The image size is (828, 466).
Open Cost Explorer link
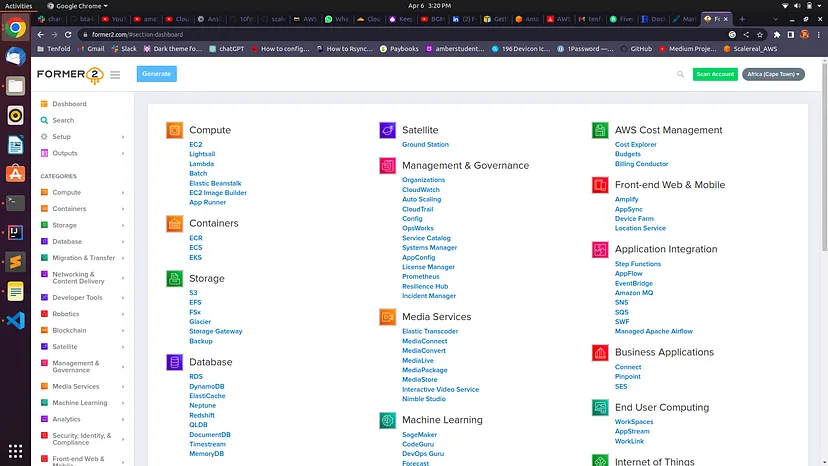(x=635, y=144)
